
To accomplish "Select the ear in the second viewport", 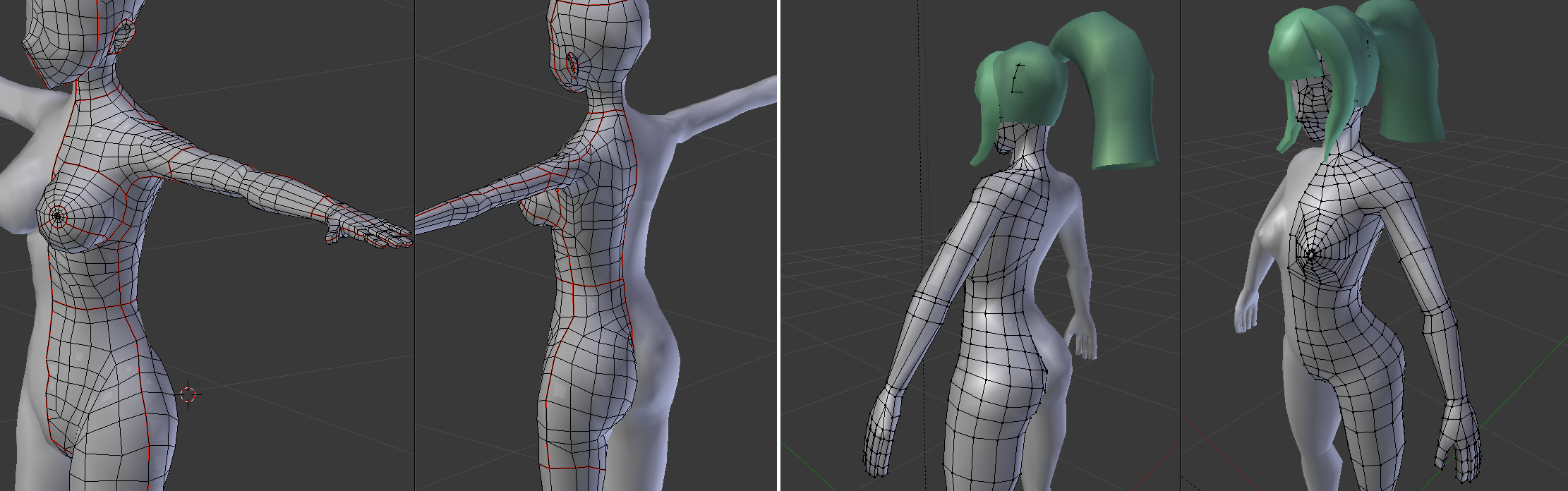I will pyautogui.click(x=572, y=66).
